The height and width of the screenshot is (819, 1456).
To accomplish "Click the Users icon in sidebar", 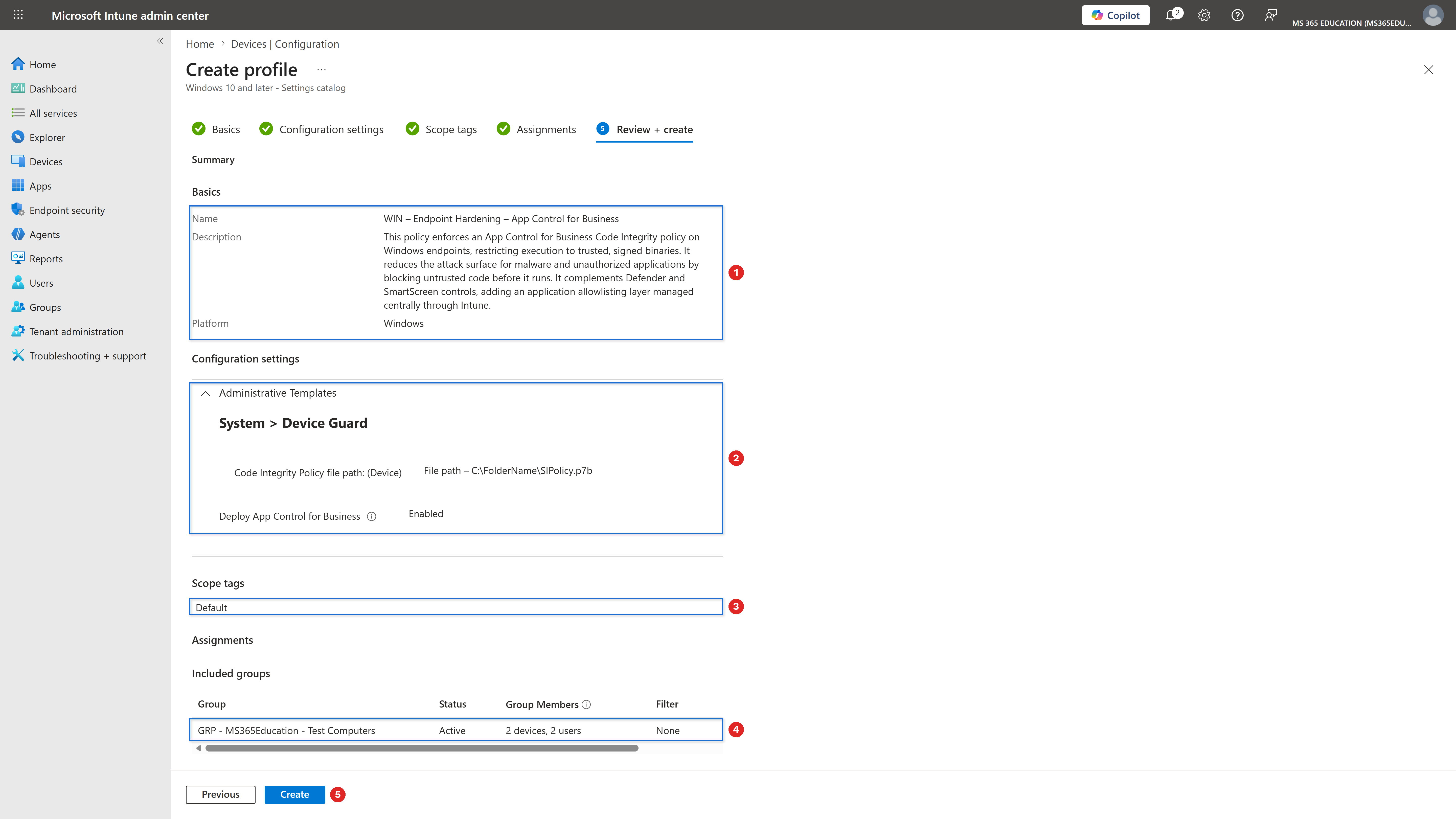I will [x=18, y=283].
